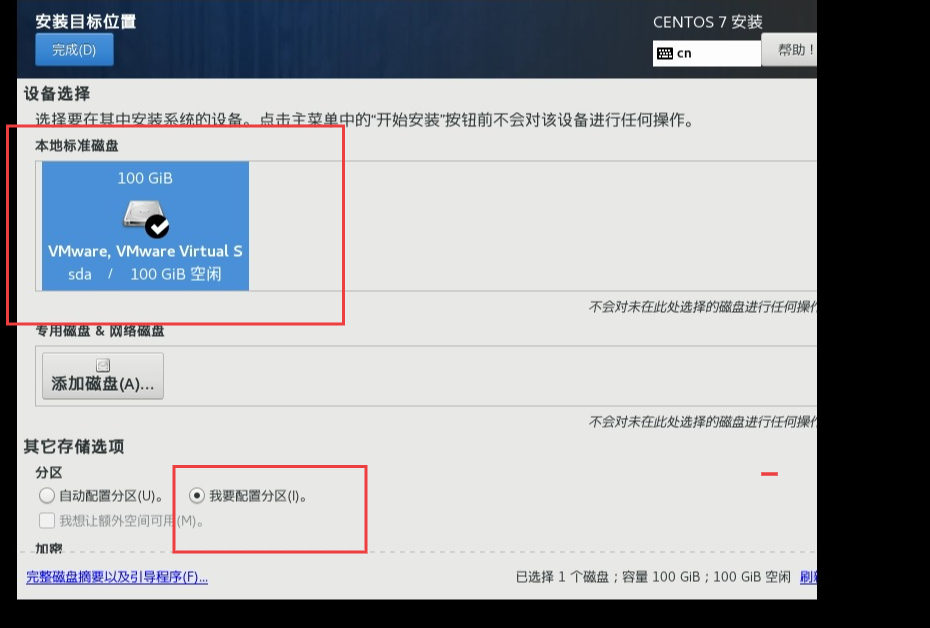This screenshot has width=930, height=628.
Task: Select the 100 GiB VMware sda disk tile
Action: point(145,226)
